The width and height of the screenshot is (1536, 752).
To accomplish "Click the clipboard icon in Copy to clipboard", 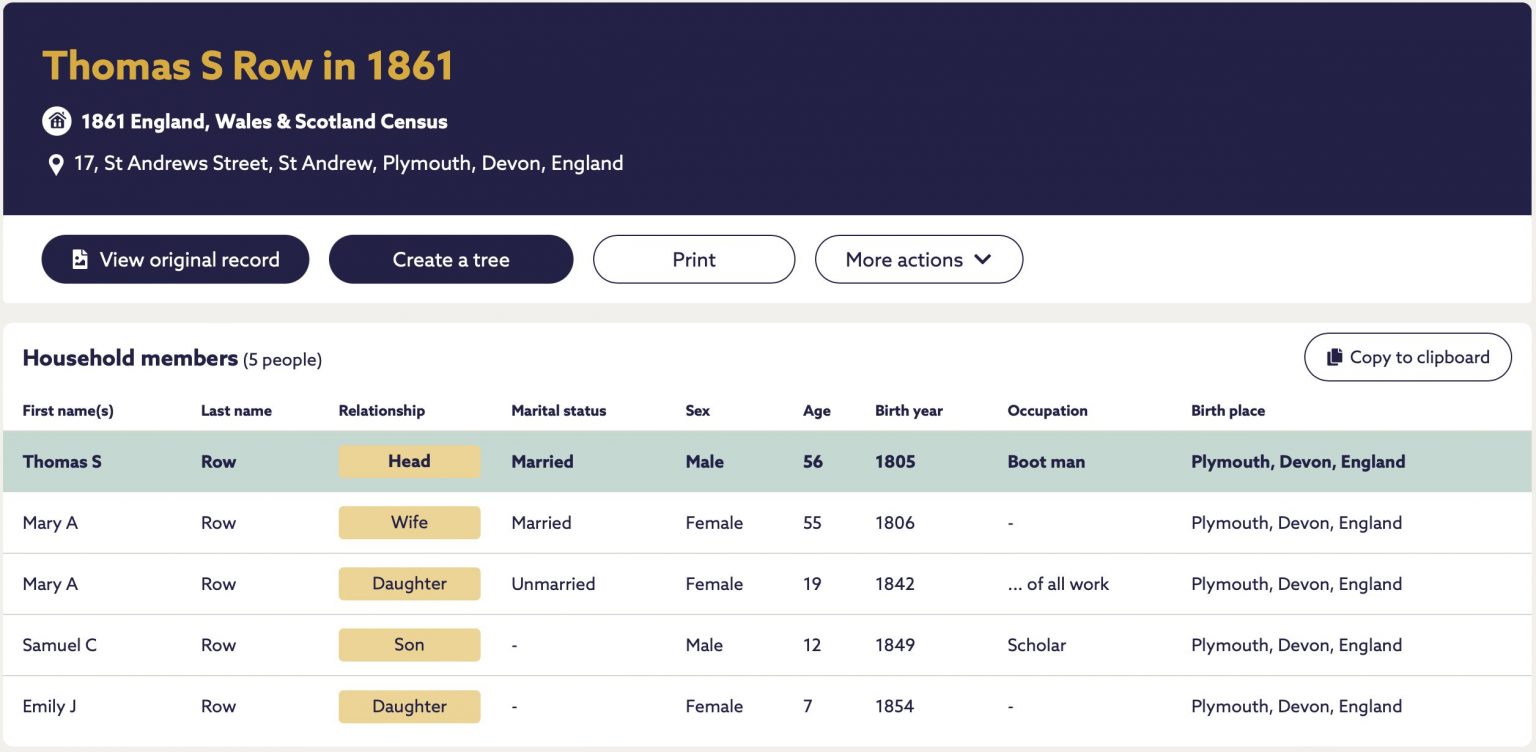I will pos(1334,357).
